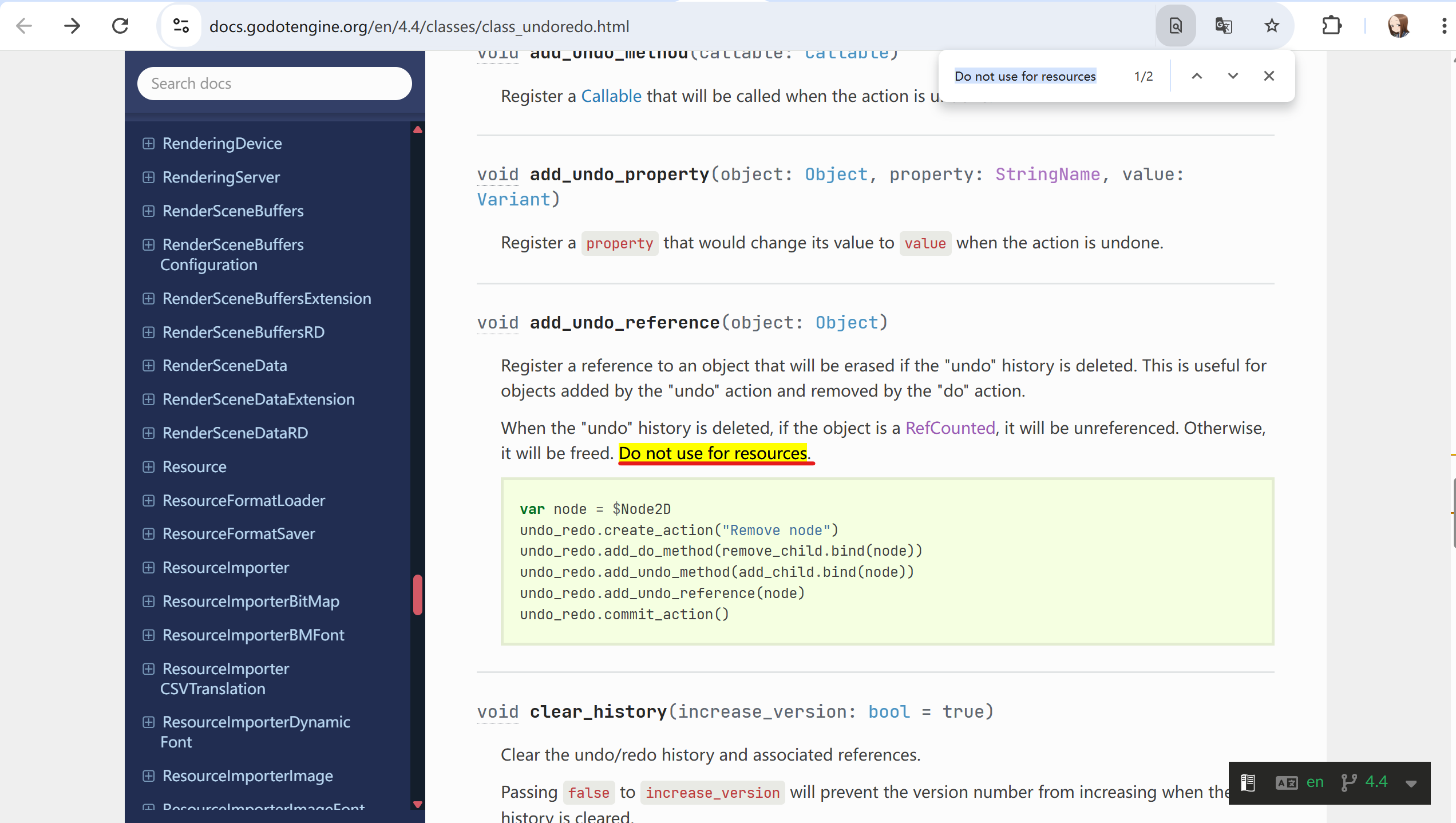Open the Read the Docs book icon
This screenshot has height=823, width=1456.
(x=1248, y=782)
